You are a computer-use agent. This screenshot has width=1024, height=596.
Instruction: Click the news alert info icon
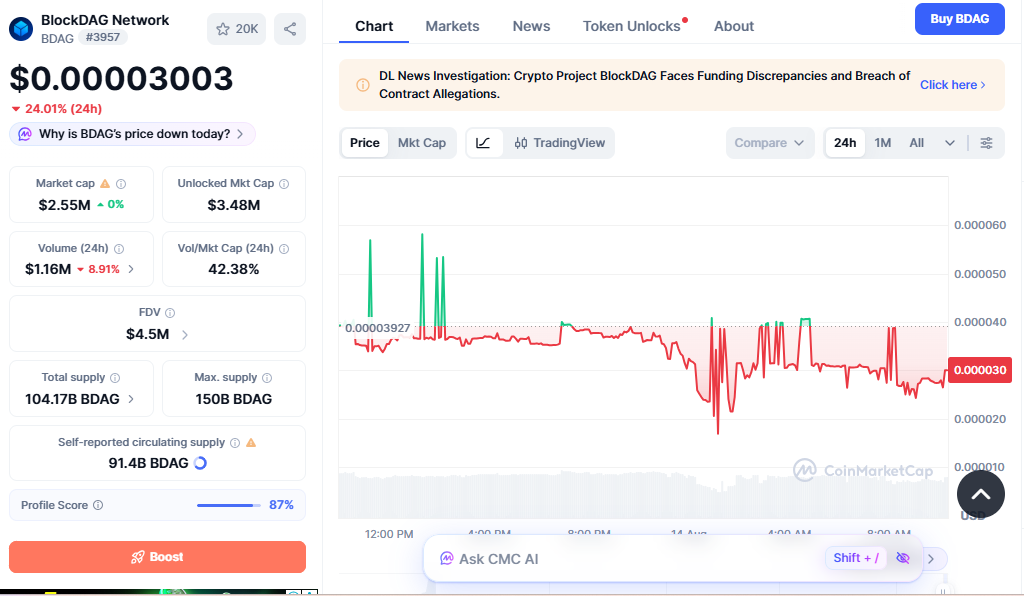362,85
